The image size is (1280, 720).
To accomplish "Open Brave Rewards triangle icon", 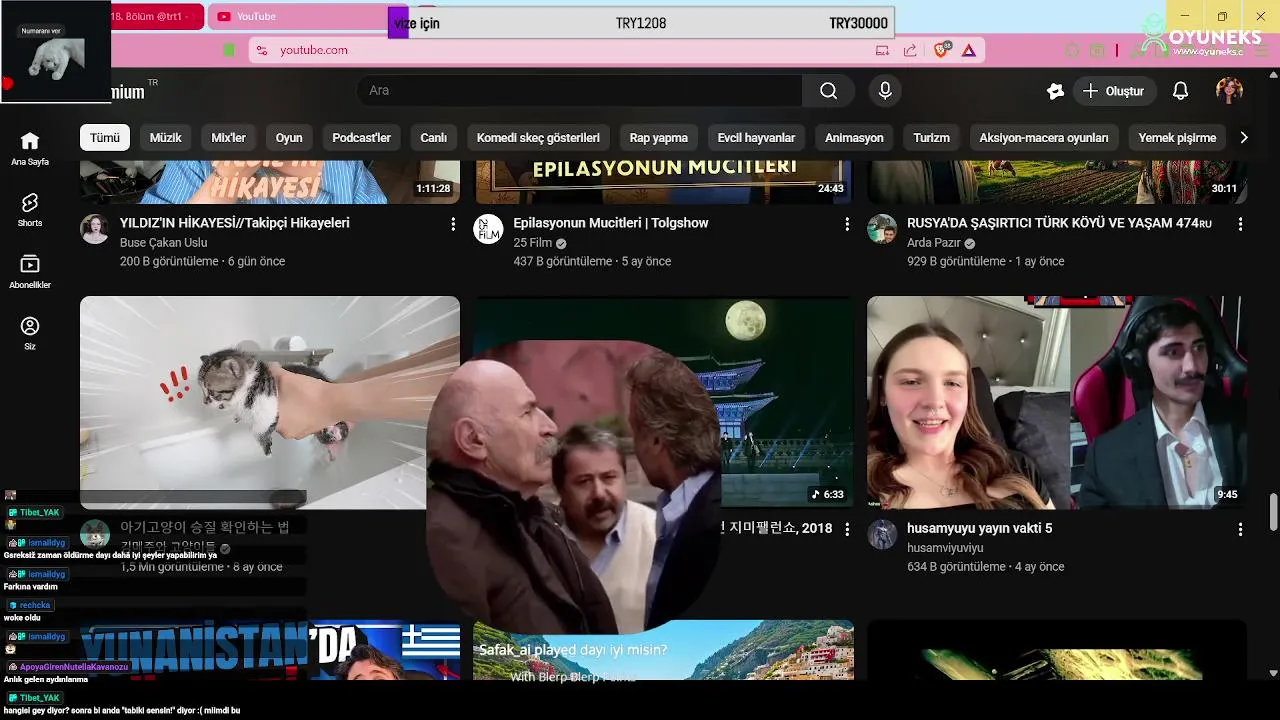I will 968,50.
